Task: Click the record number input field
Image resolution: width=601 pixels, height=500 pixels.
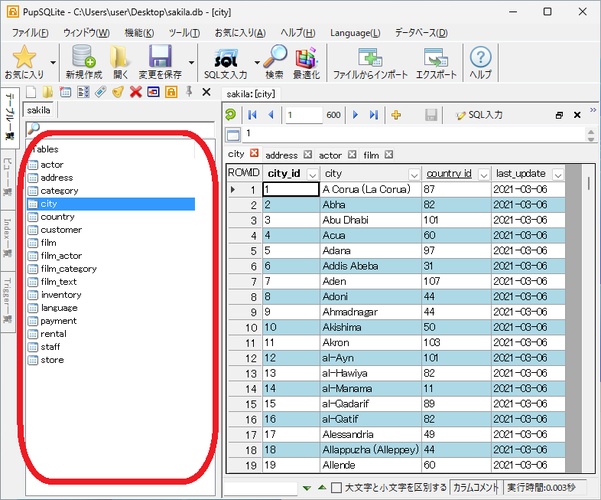Action: point(304,115)
